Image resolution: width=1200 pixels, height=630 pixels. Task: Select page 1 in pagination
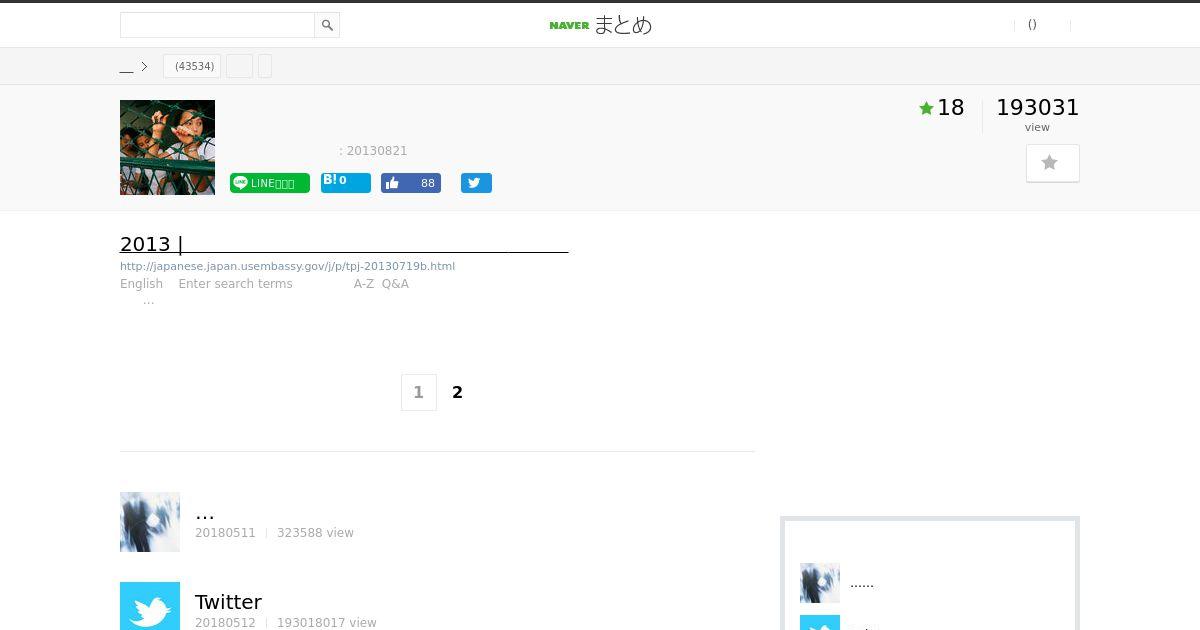pyautogui.click(x=419, y=392)
